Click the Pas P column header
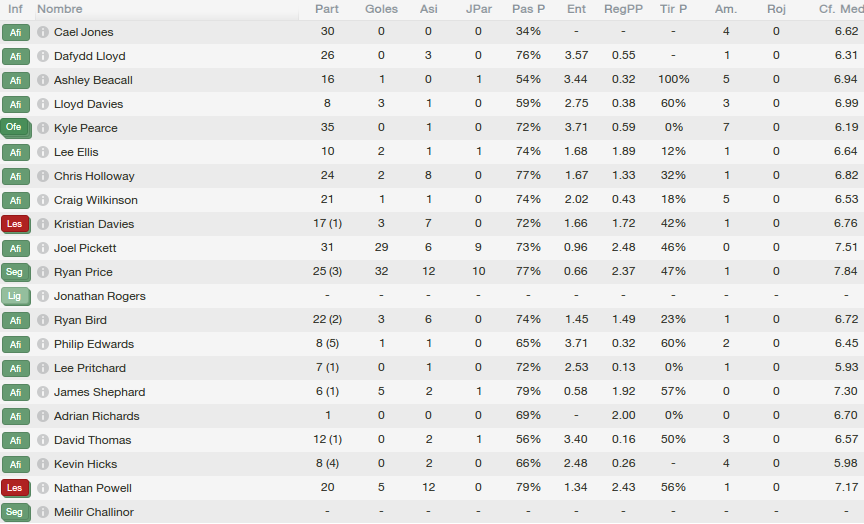Image resolution: width=864 pixels, height=524 pixels. pyautogui.click(x=528, y=9)
